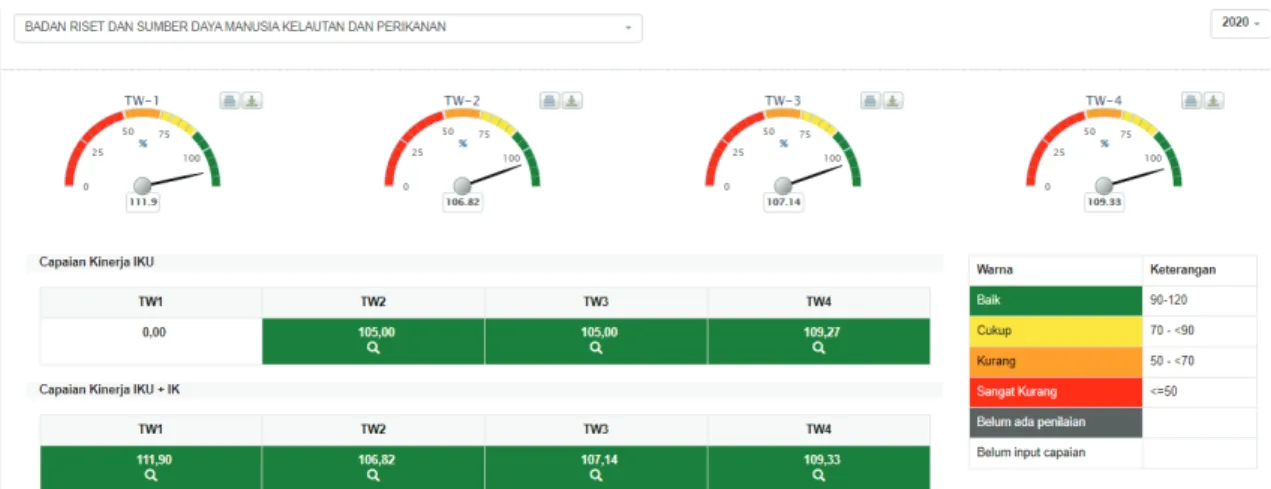
Task: Click the TW-2 gauge needle hub
Action: [x=462, y=186]
